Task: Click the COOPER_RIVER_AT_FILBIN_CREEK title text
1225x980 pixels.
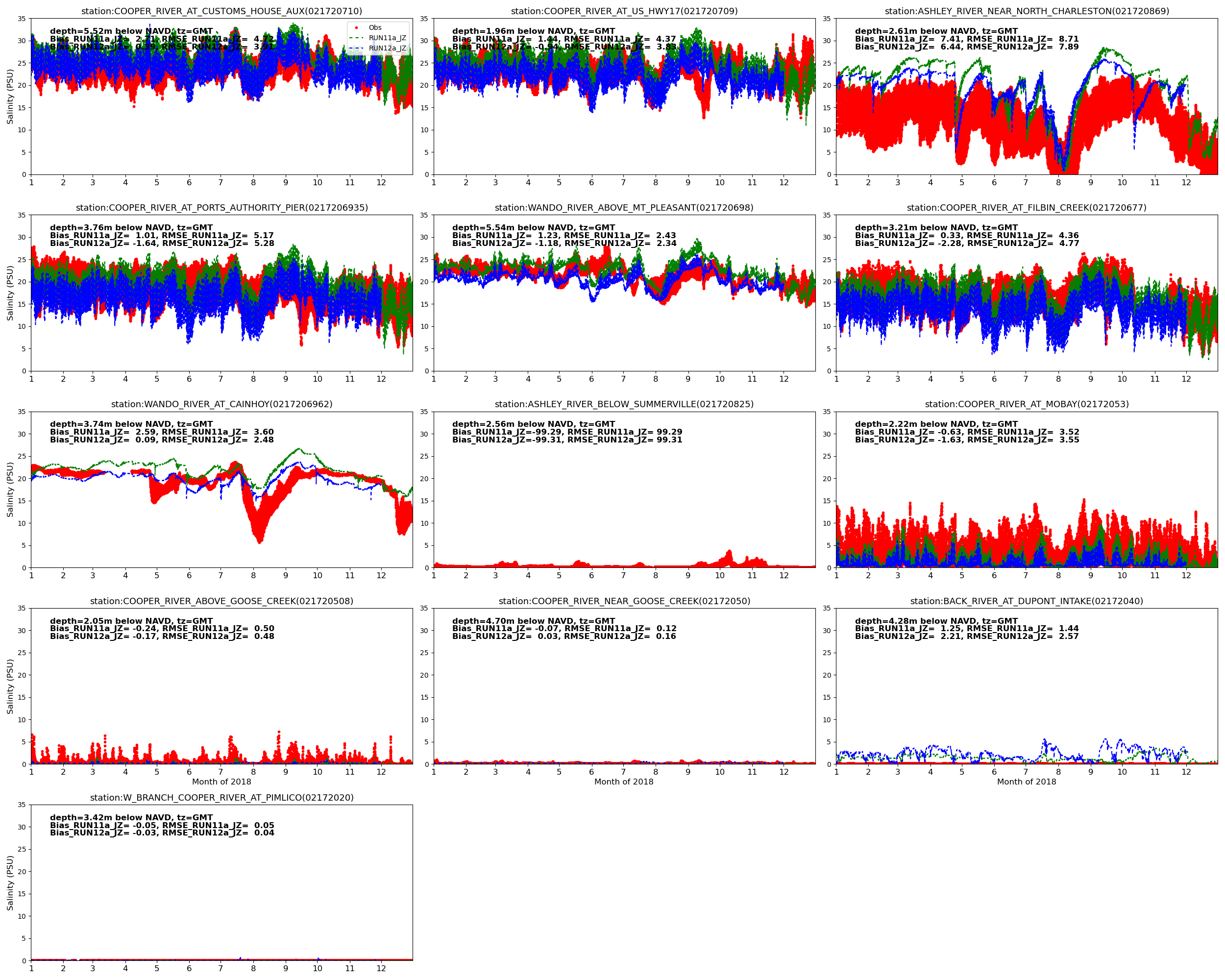Action: 1027,208
